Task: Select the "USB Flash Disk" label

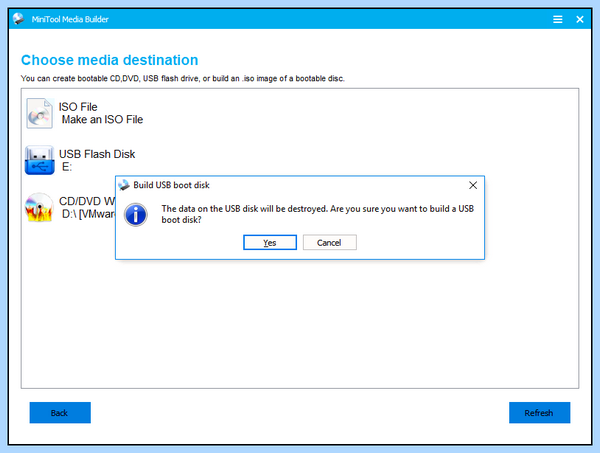Action: (97, 154)
